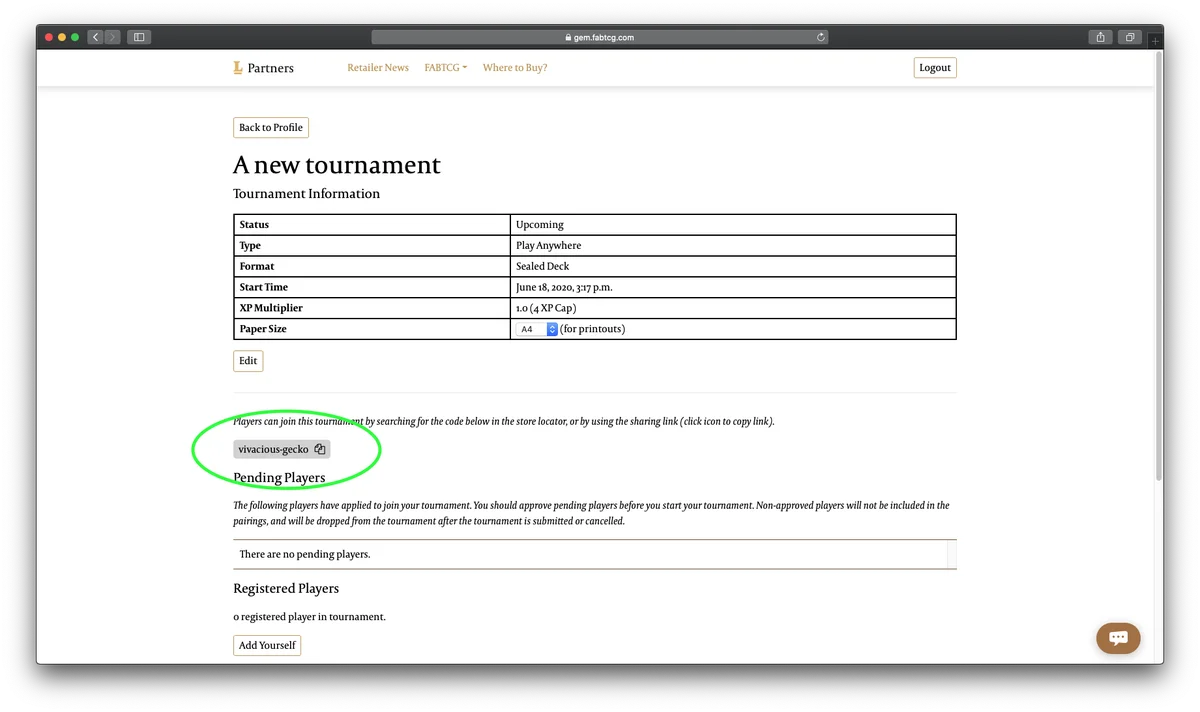
Task: Return with the Back to Profile button
Action: pos(271,128)
